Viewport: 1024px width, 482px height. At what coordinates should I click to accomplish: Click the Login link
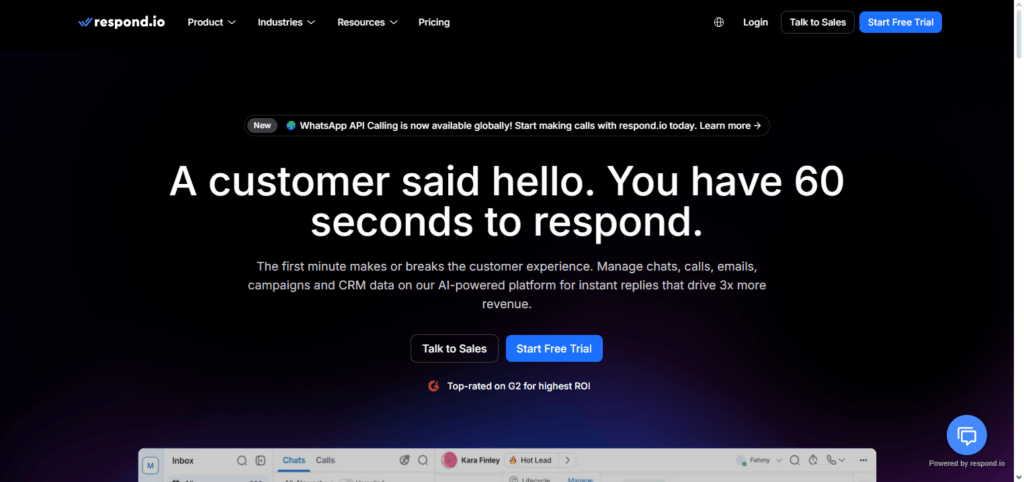tap(755, 22)
